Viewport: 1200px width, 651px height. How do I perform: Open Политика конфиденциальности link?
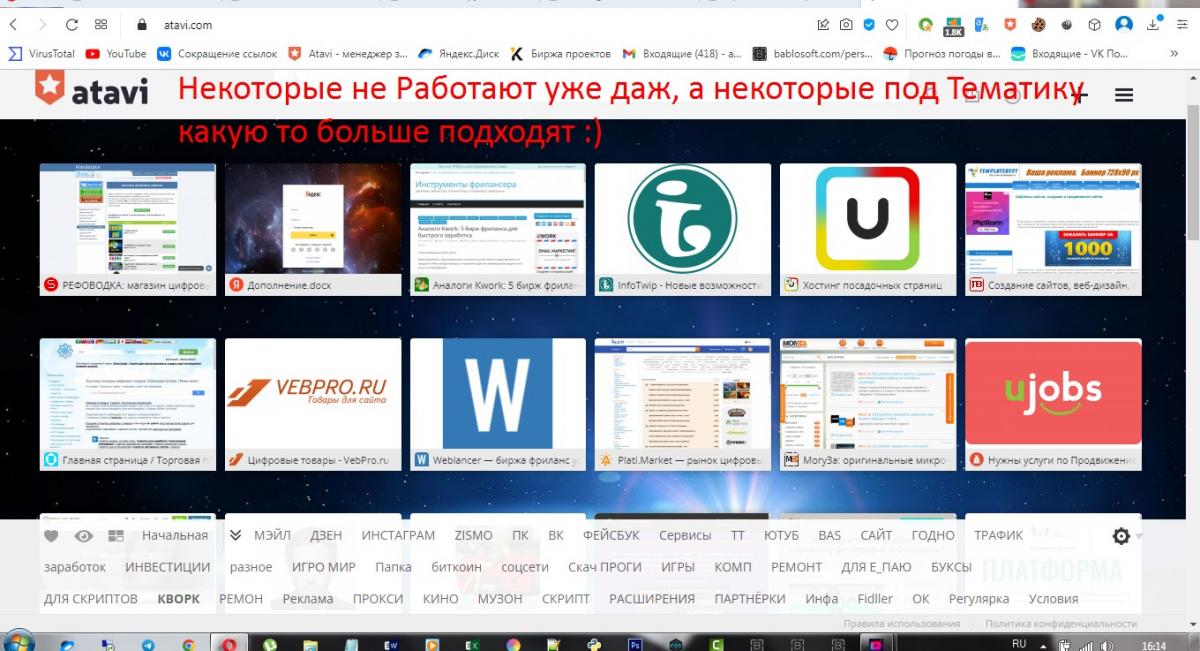coord(1061,623)
